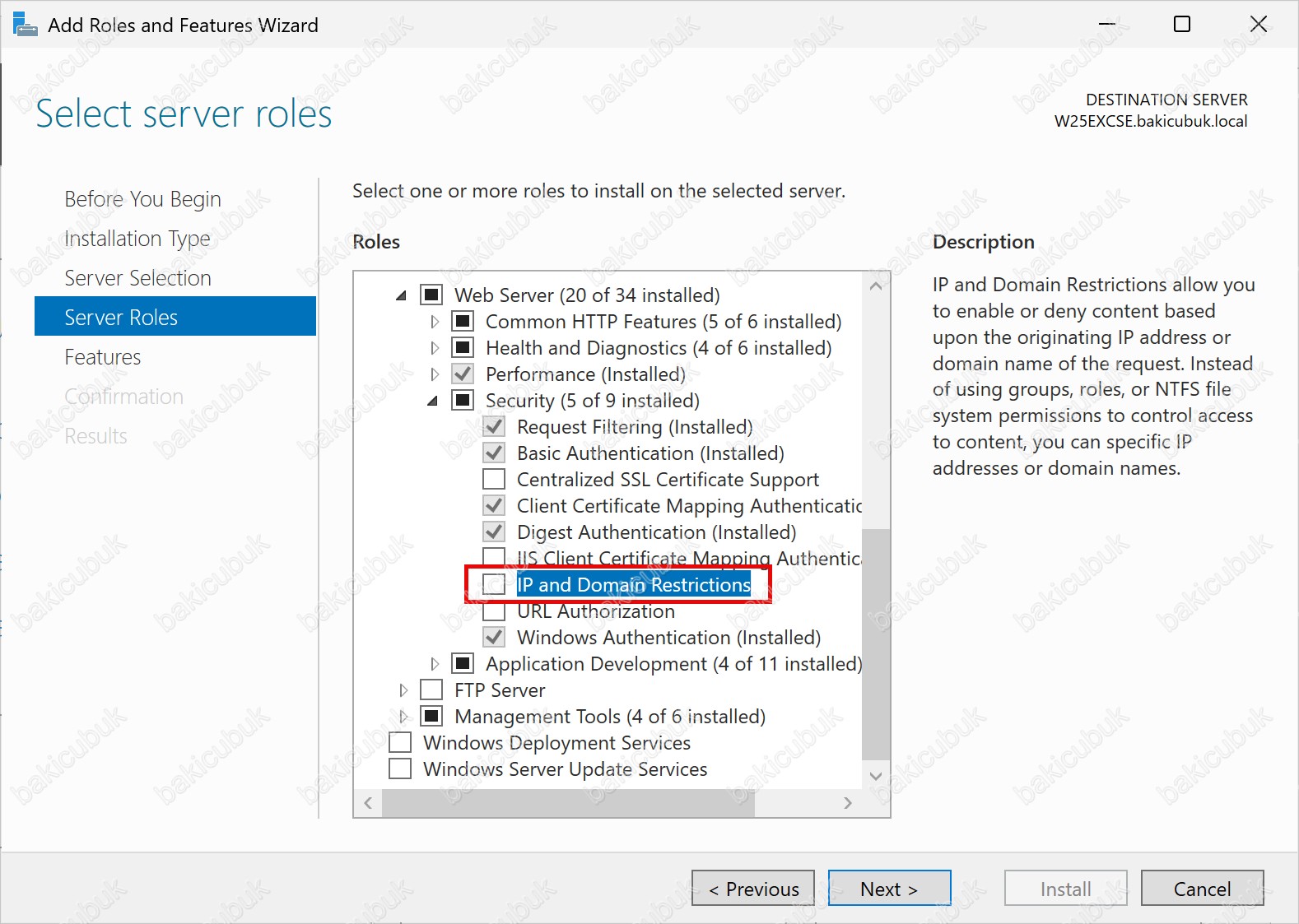This screenshot has height=924, width=1299.
Task: Click the horizontal scrollbar thumb
Action: pos(568,802)
